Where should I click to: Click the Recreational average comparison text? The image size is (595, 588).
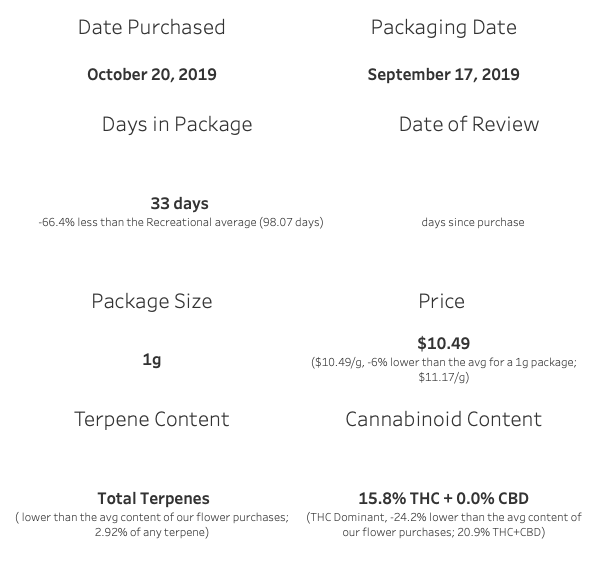[x=181, y=222]
